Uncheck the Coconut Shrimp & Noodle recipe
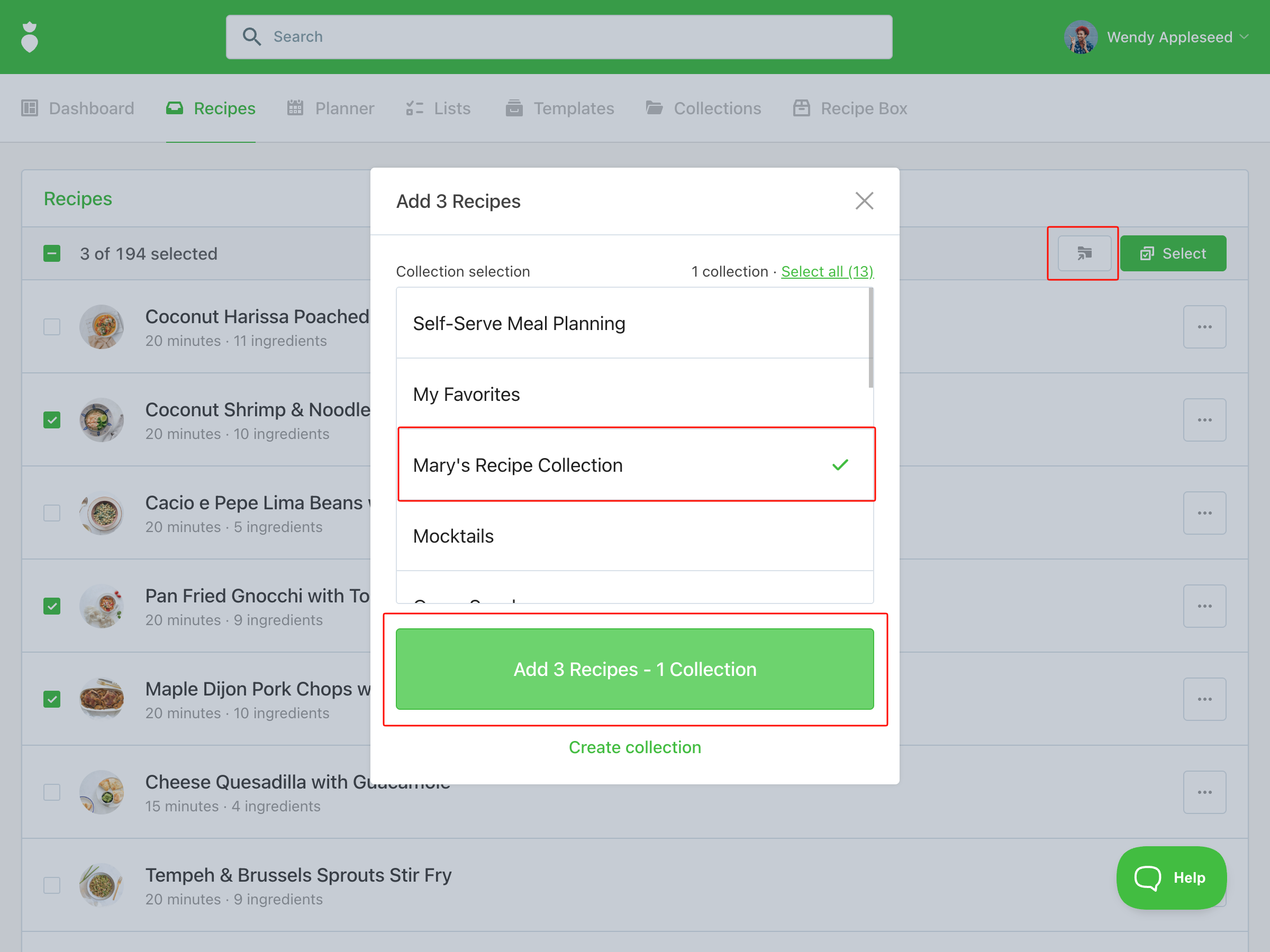1270x952 pixels. tap(52, 420)
